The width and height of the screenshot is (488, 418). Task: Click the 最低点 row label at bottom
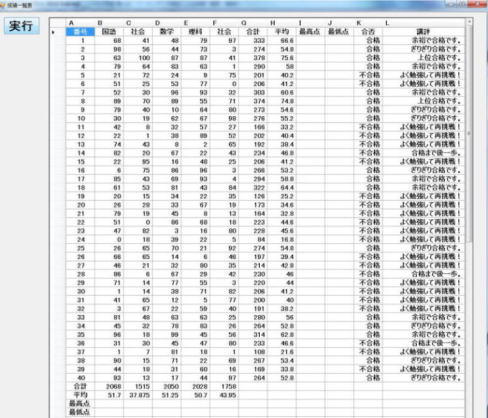click(80, 412)
